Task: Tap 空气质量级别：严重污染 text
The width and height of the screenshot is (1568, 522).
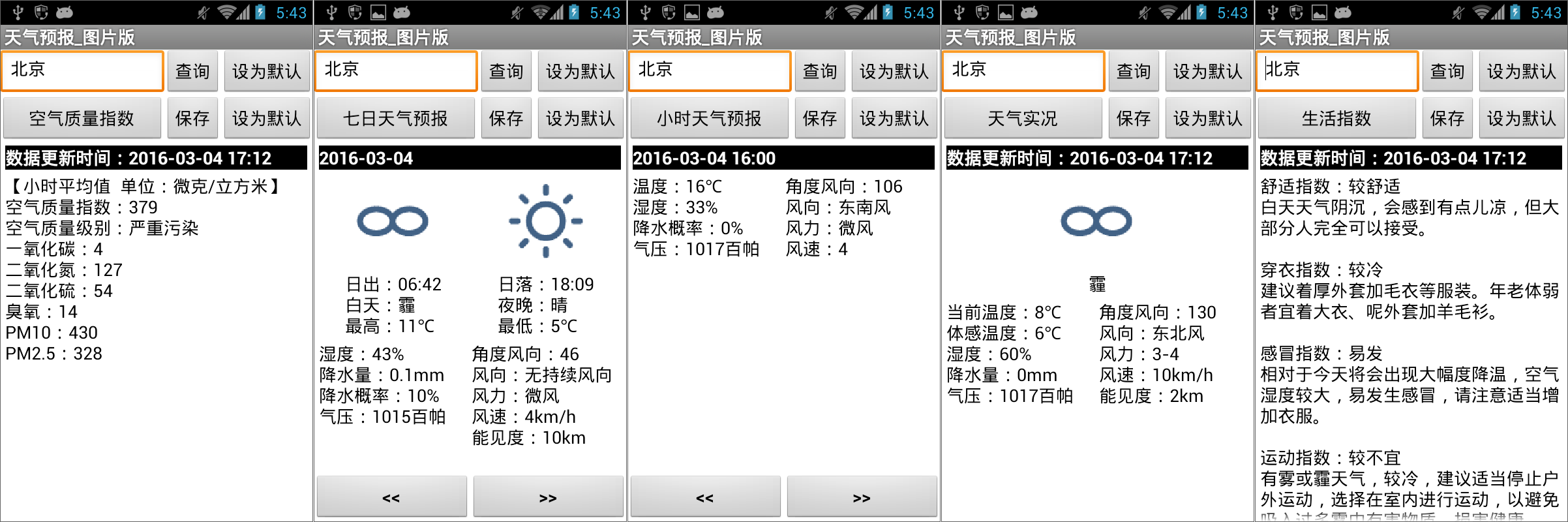Action: coord(102,228)
